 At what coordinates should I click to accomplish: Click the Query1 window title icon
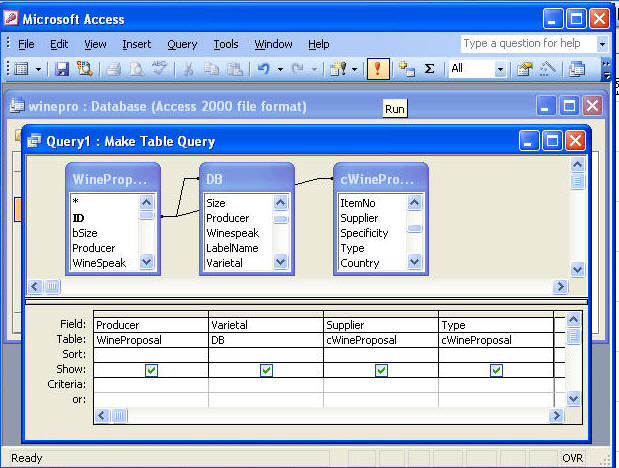[34, 141]
